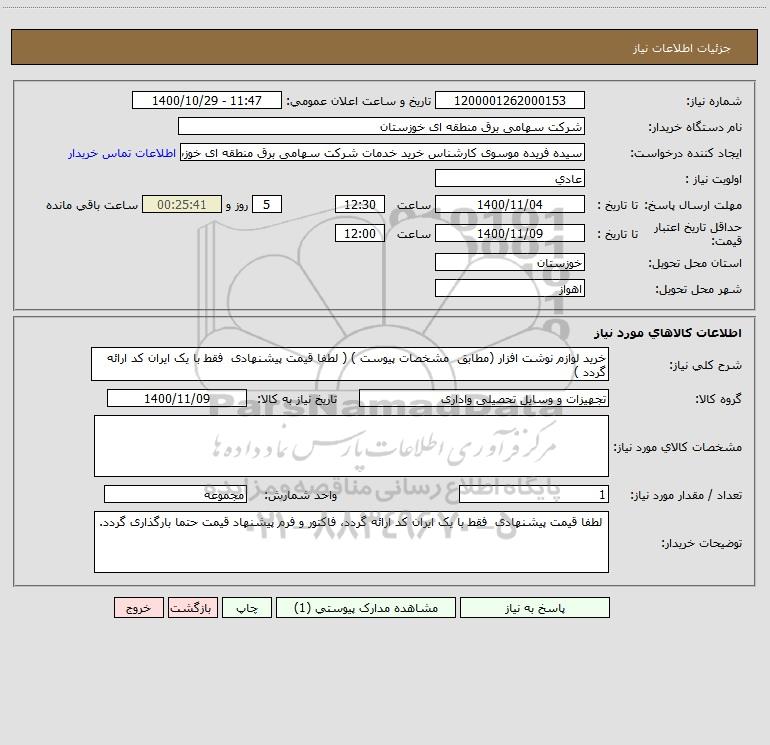
Task: Click the delivery city field اهواز
Action: (510, 288)
